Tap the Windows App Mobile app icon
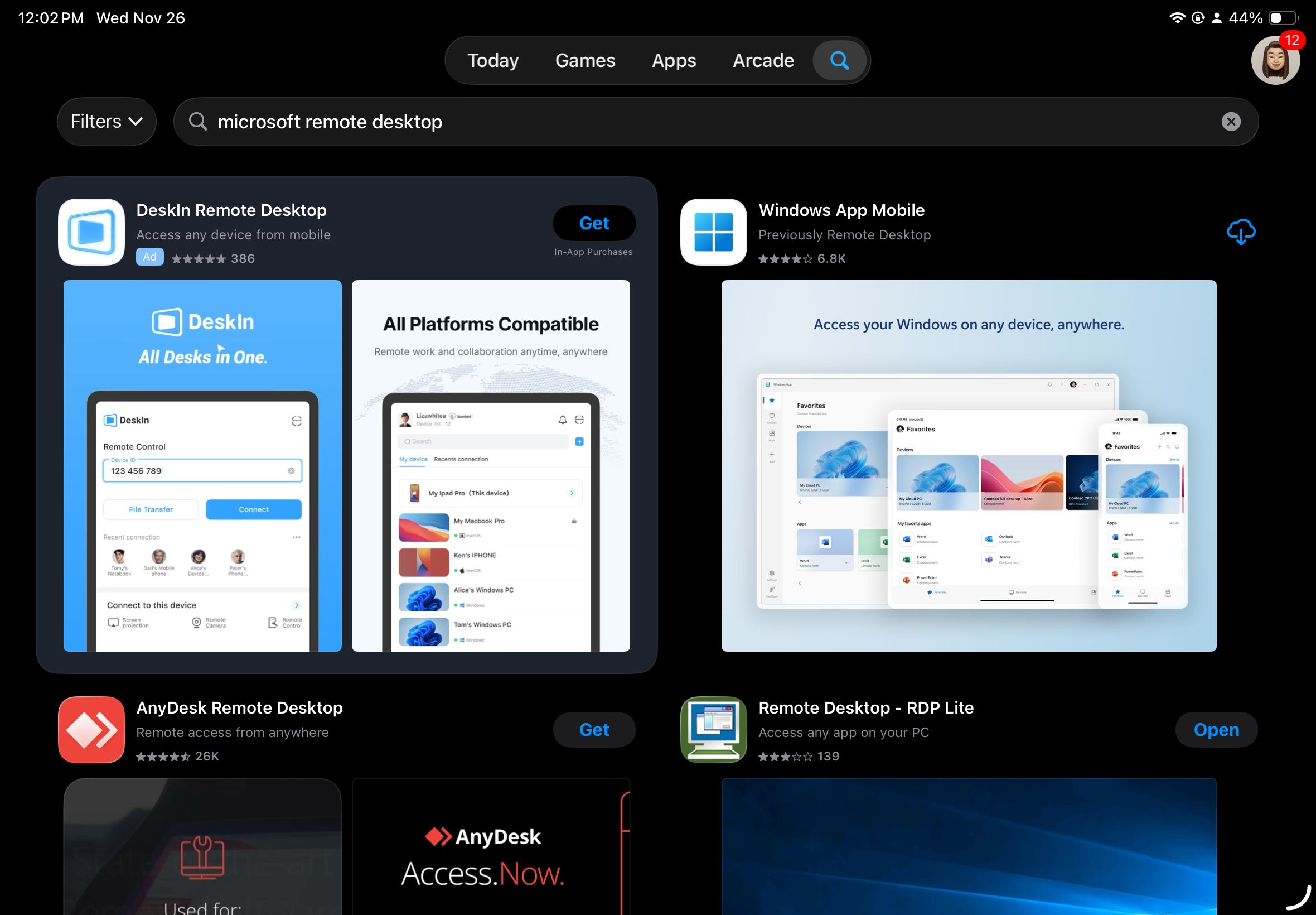The height and width of the screenshot is (915, 1316). coord(712,232)
